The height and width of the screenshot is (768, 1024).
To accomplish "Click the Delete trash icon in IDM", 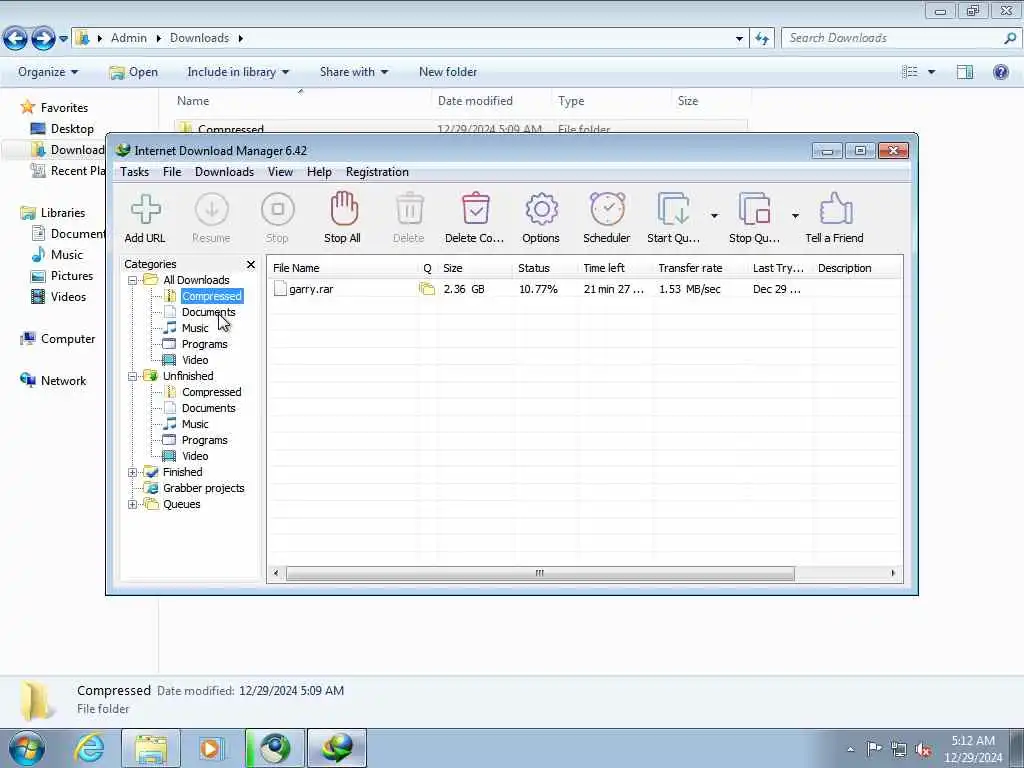I will click(409, 218).
